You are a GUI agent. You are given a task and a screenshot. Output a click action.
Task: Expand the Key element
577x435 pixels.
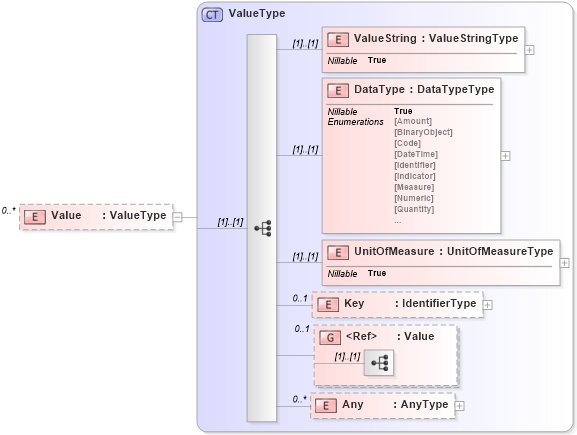(488, 305)
